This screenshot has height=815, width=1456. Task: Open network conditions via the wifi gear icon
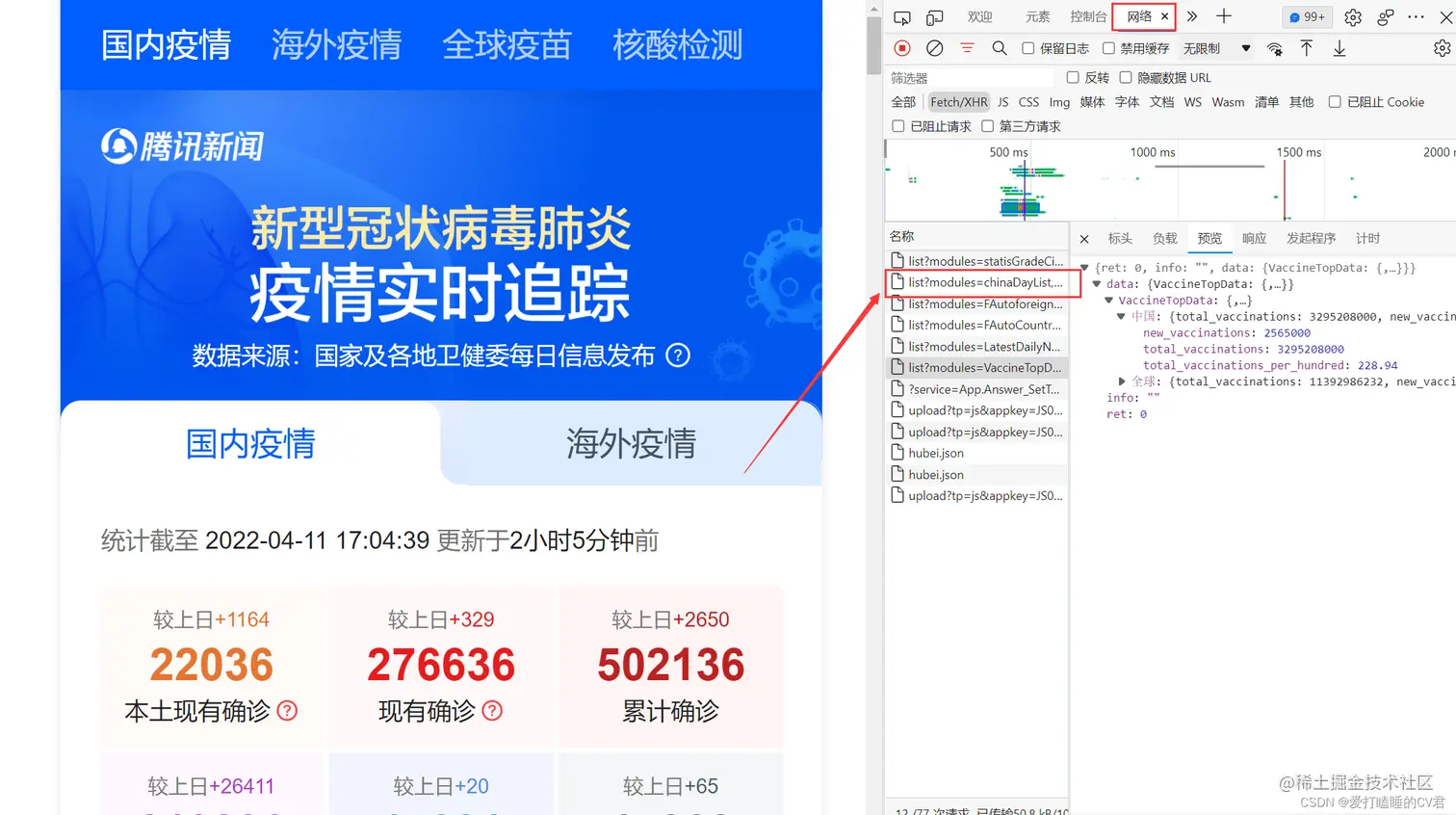click(1273, 47)
